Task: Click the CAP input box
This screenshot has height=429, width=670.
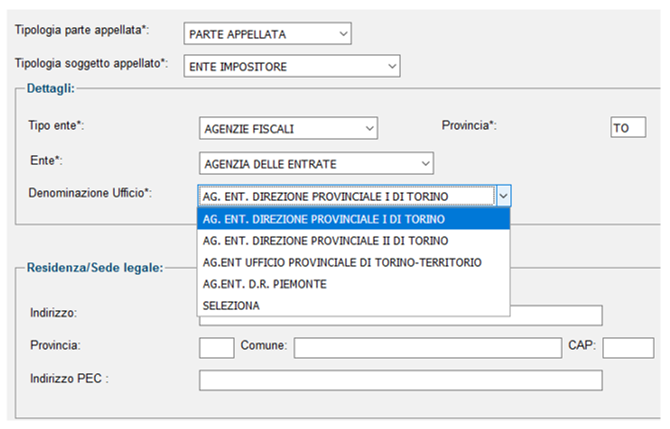Action: pyautogui.click(x=628, y=348)
